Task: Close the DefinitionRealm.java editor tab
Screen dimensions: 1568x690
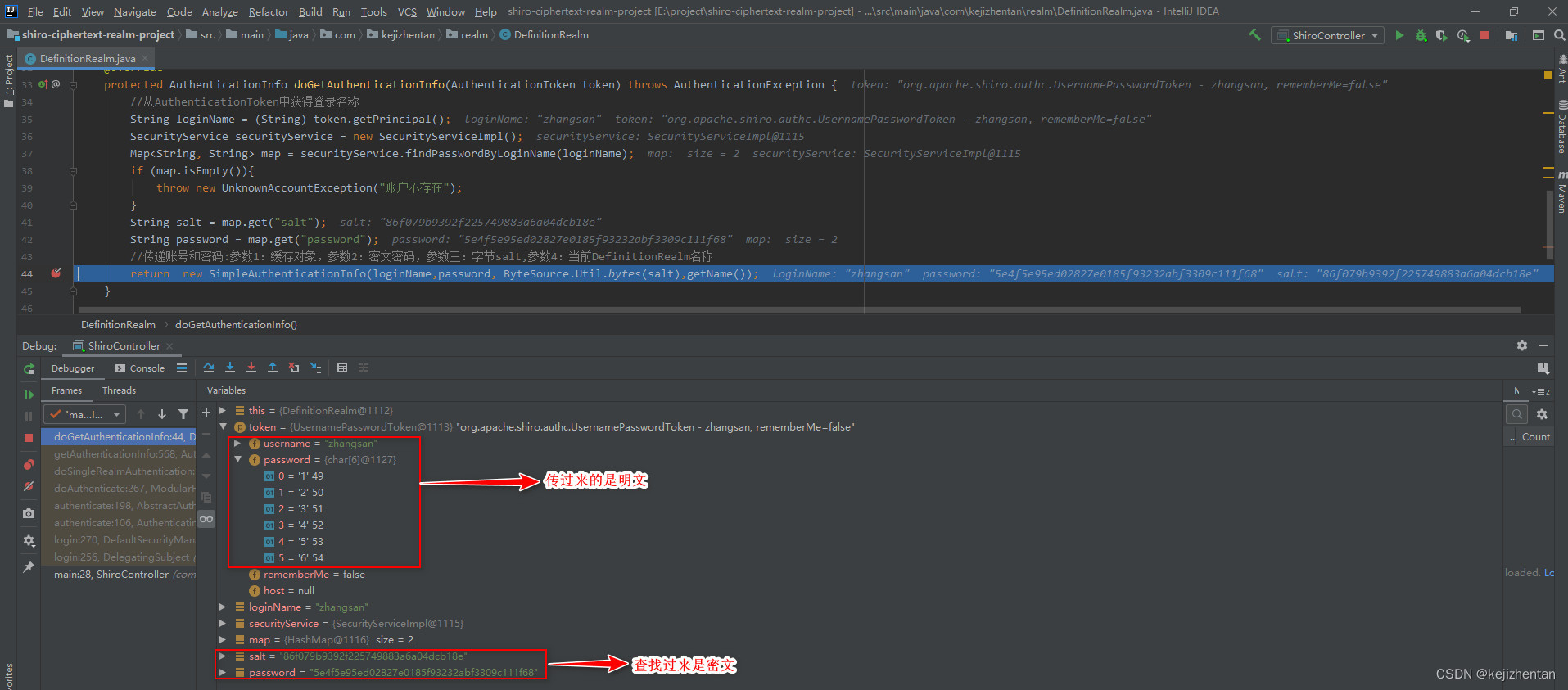Action: click(145, 58)
